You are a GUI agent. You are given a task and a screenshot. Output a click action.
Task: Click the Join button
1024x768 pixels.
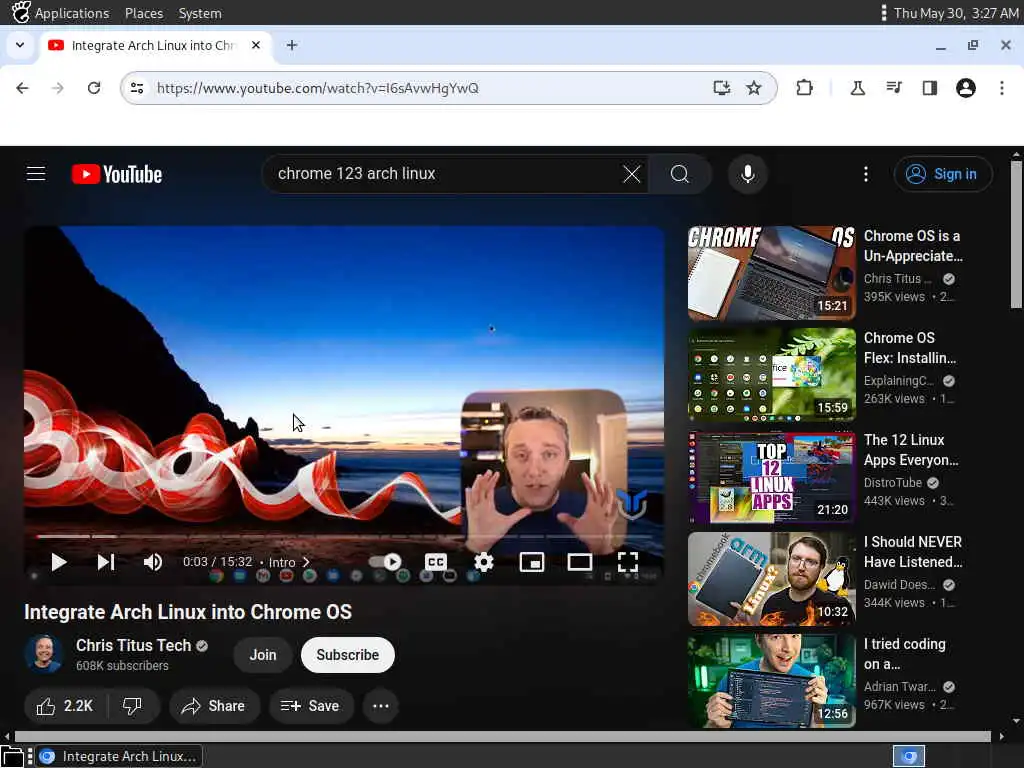coord(263,654)
